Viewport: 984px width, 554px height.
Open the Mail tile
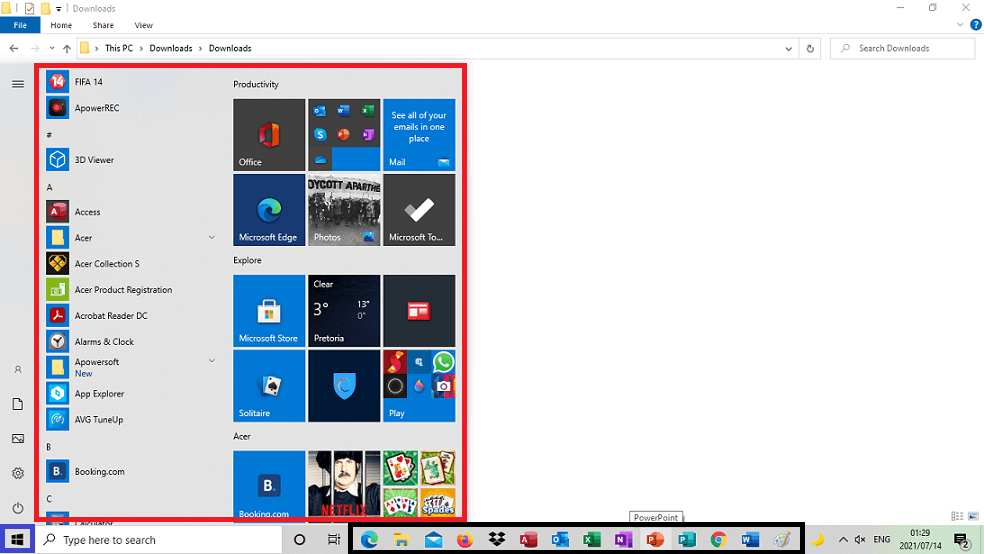pos(419,135)
